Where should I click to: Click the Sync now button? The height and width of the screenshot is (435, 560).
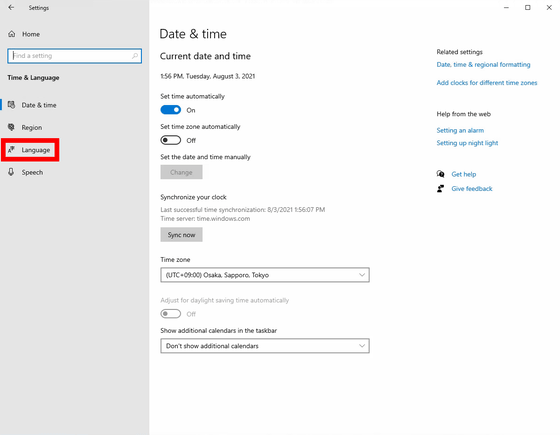(x=181, y=235)
